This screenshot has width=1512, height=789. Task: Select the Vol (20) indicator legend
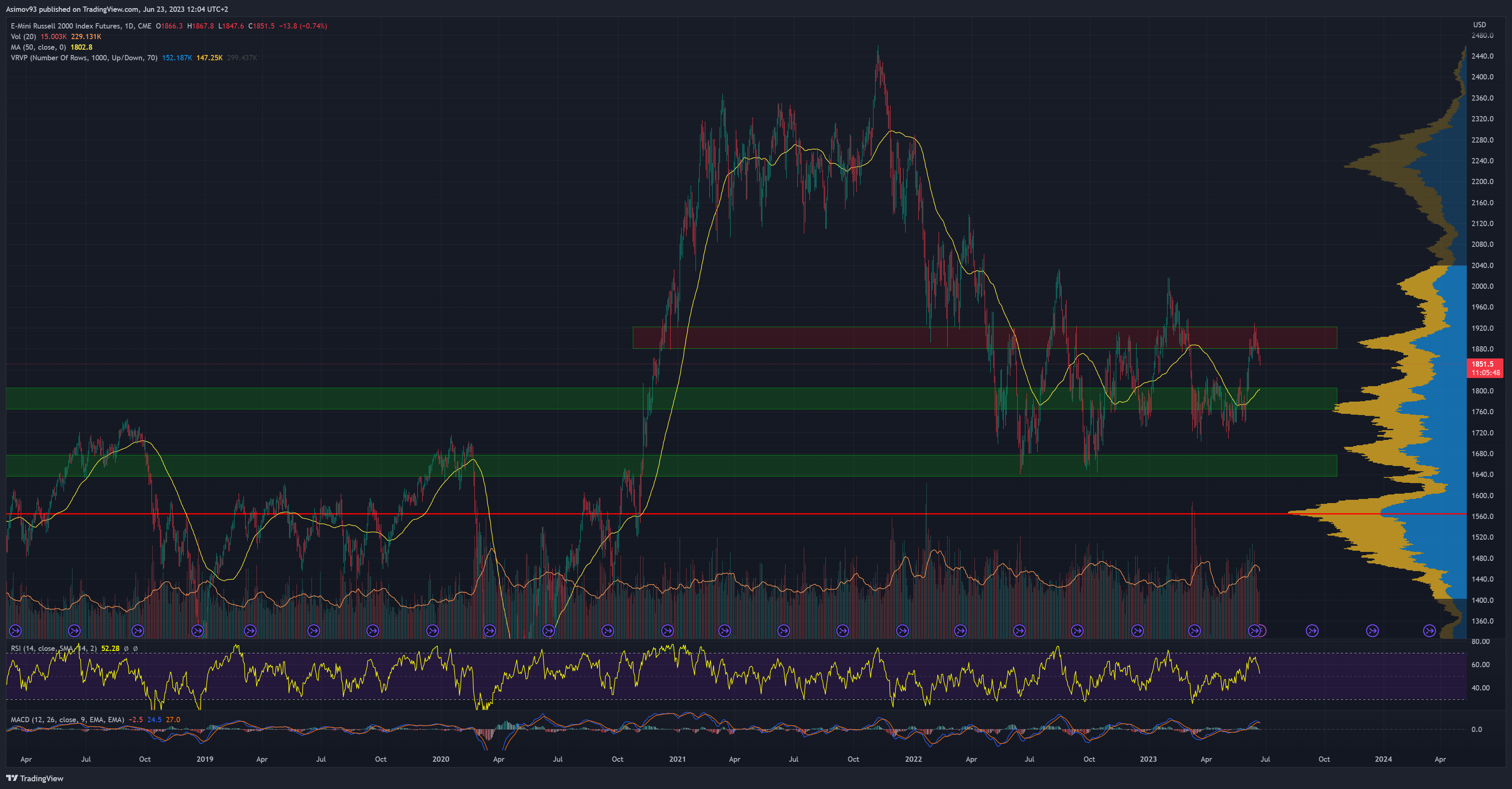24,36
